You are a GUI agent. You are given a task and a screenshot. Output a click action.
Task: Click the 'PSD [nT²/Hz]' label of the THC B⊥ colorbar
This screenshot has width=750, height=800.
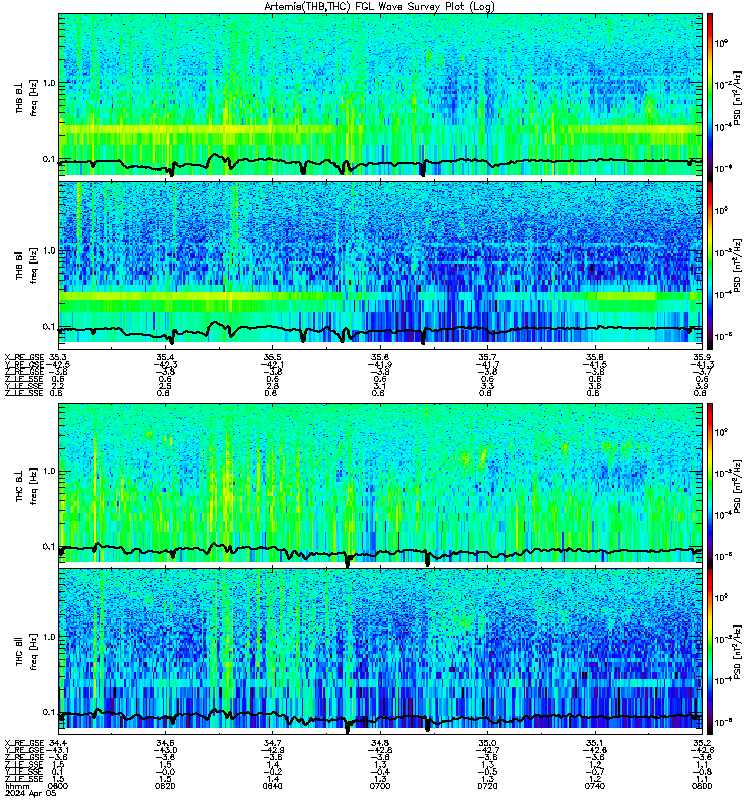point(737,486)
